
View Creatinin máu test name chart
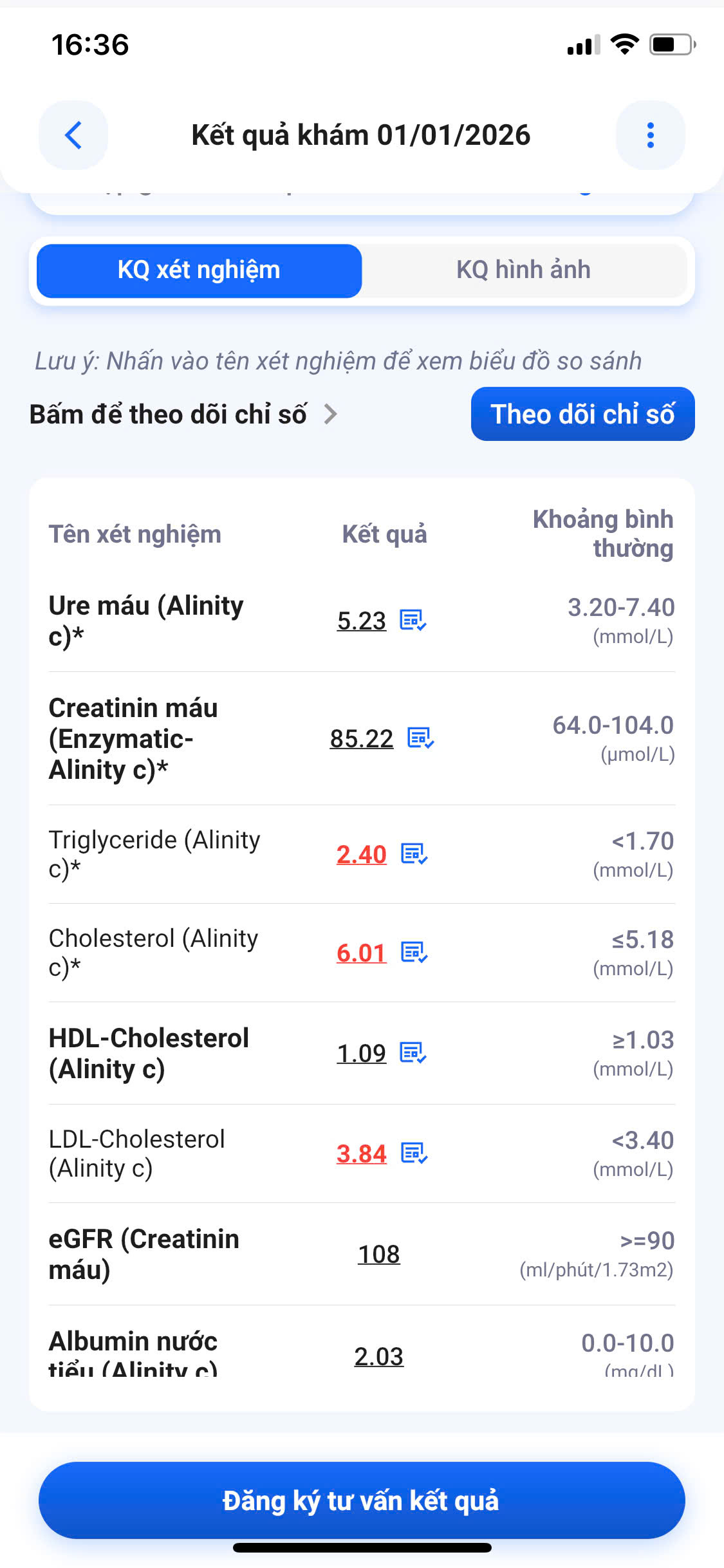[x=133, y=738]
